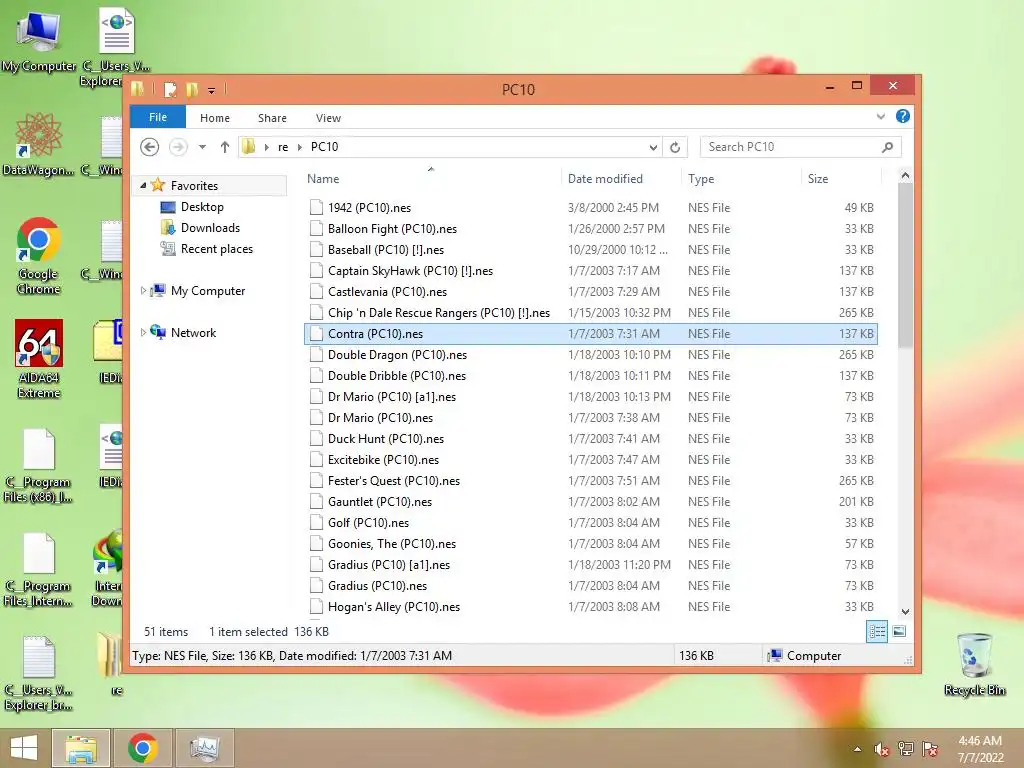Open the C_Program Files (x86) desktop file
This screenshot has width=1024, height=768.
(x=39, y=466)
